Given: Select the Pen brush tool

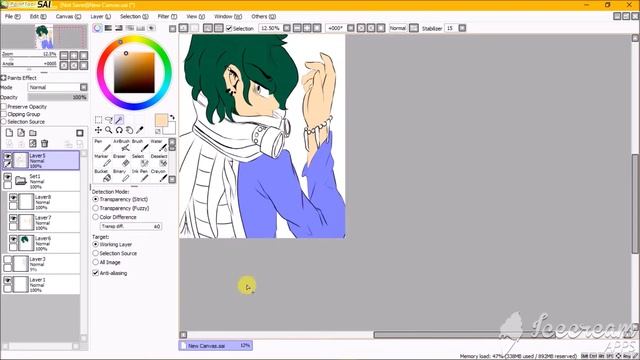Looking at the screenshot, I should (102, 144).
